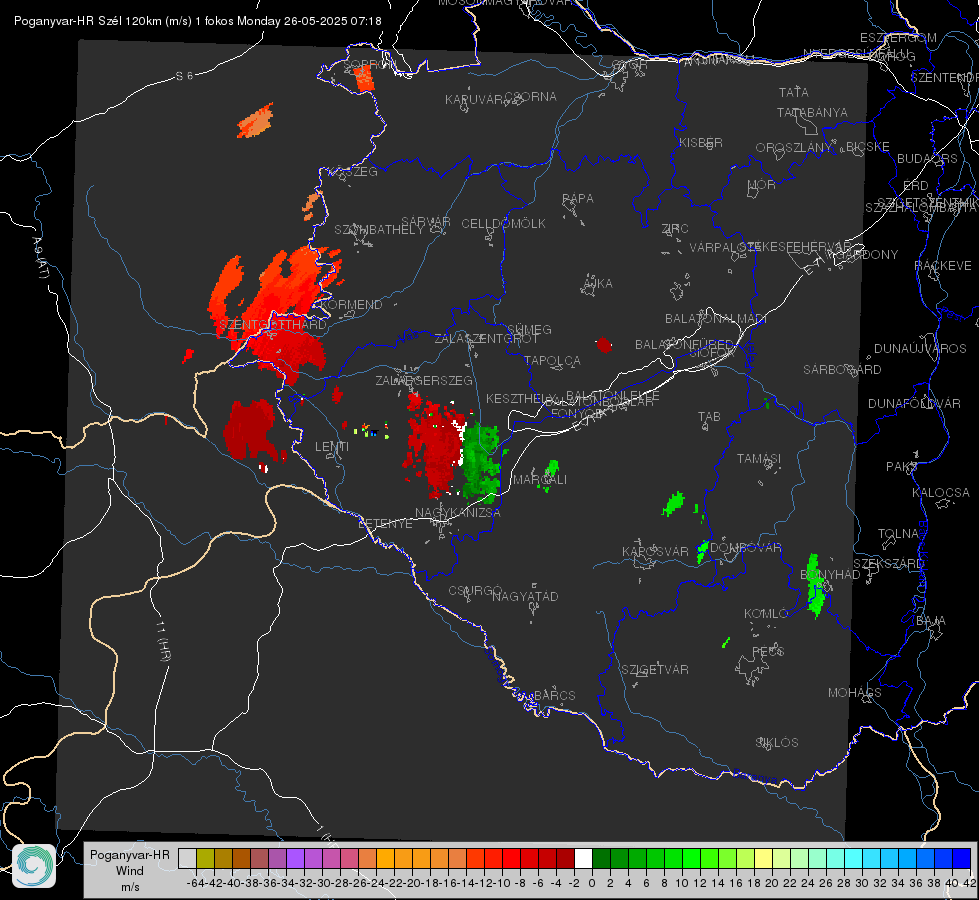The image size is (979, 900).
Task: Click the CSORNA label
Action: [x=531, y=97]
